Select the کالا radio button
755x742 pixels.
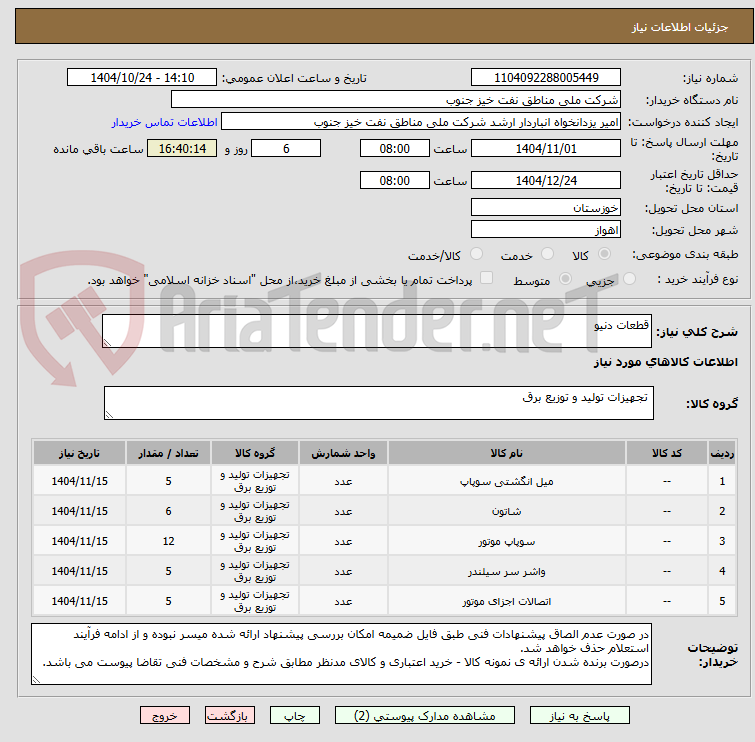pos(604,254)
